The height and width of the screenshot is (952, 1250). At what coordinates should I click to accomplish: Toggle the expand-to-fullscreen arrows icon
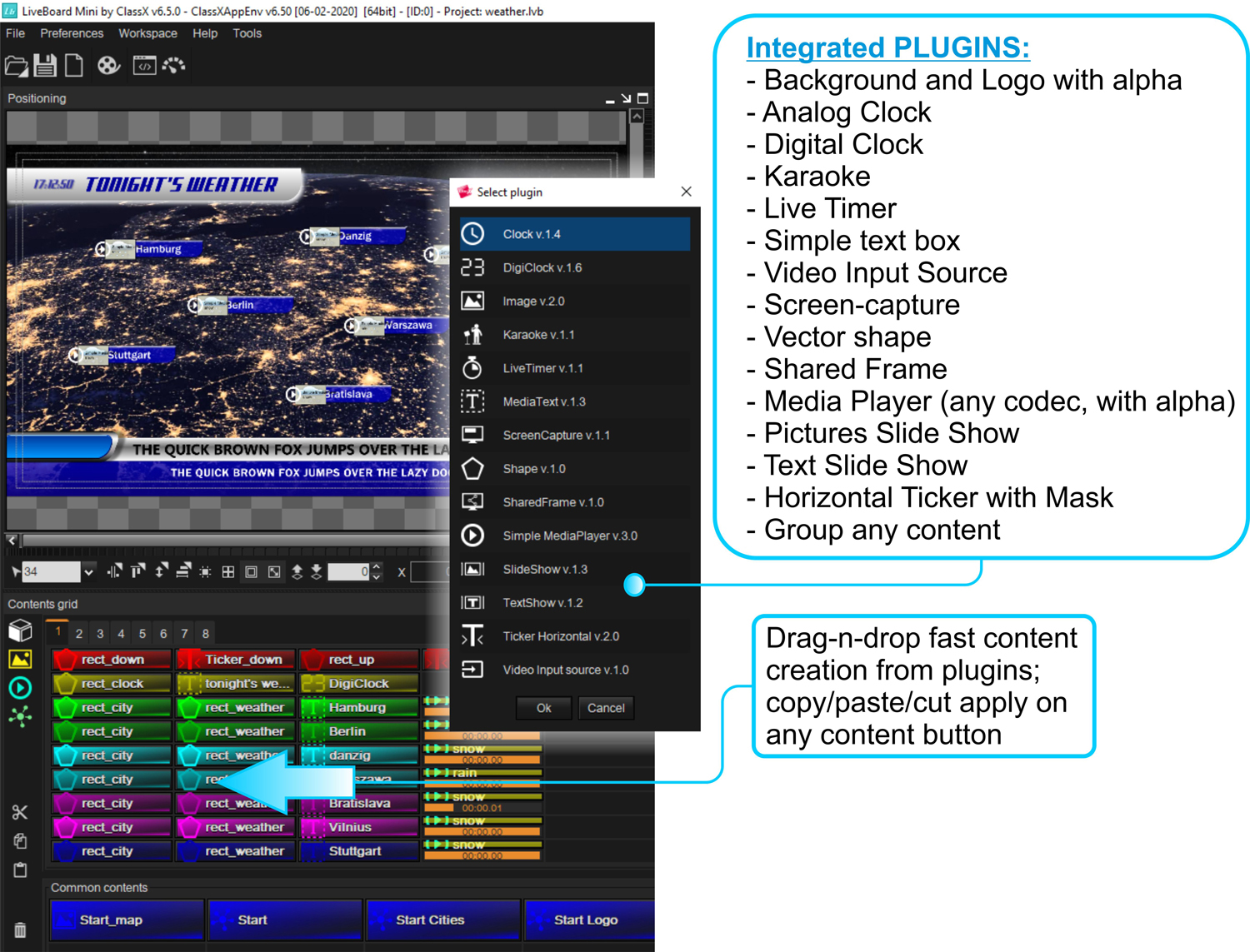tap(274, 572)
